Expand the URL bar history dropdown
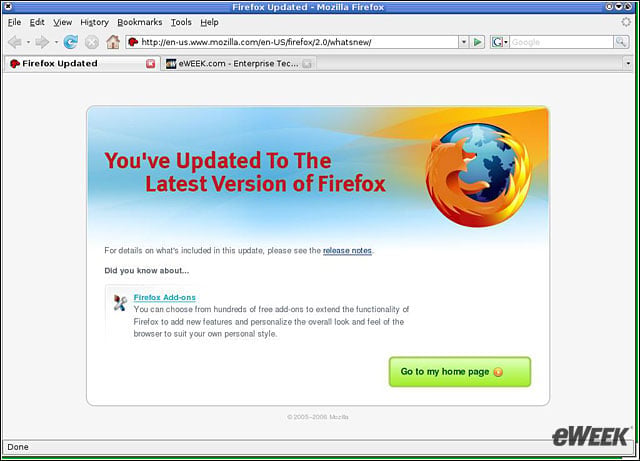 (463, 42)
